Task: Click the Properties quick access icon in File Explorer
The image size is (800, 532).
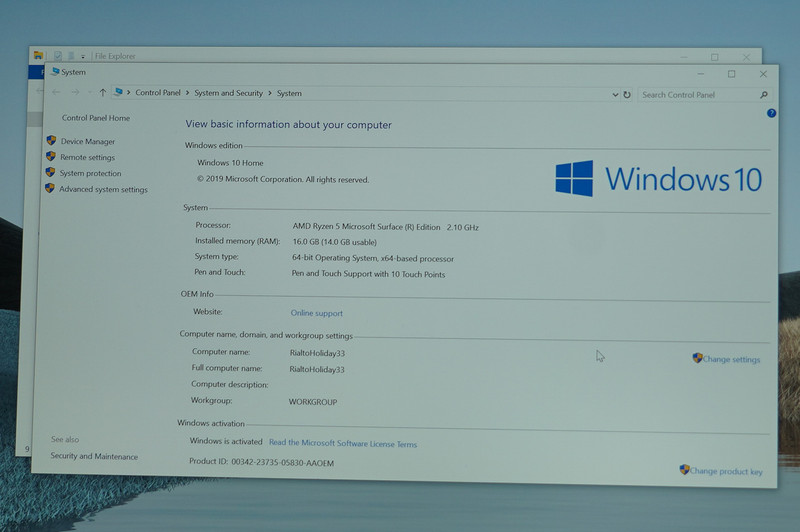Action: click(58, 56)
